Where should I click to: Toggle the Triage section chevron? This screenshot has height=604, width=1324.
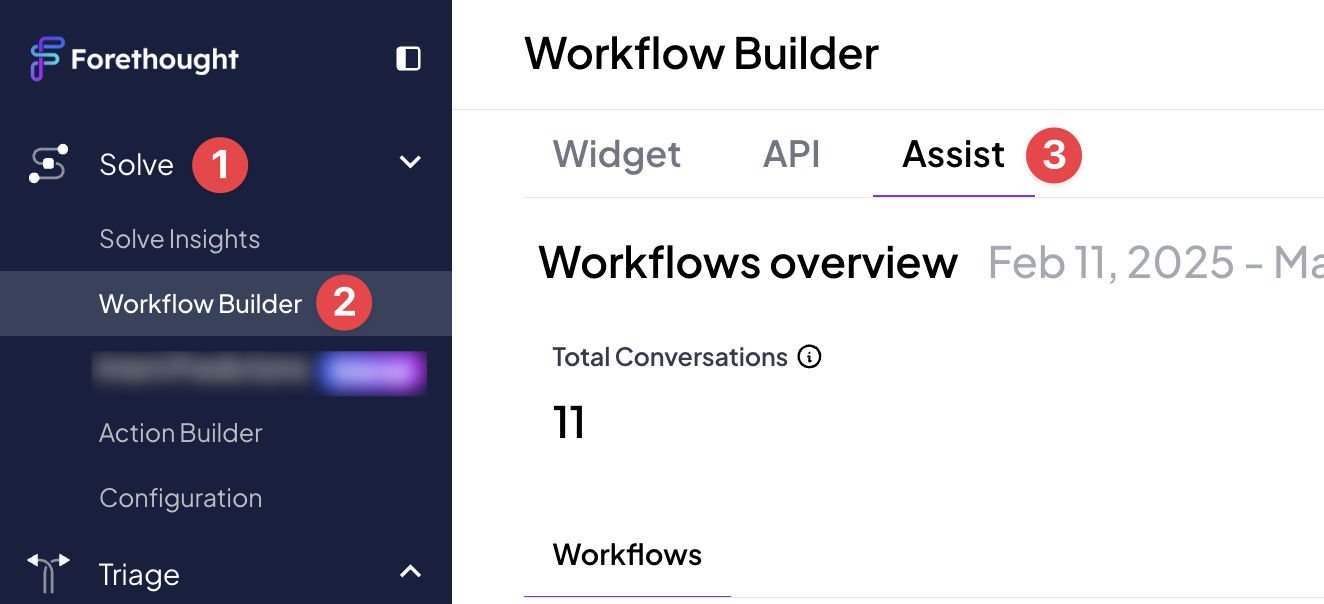410,572
